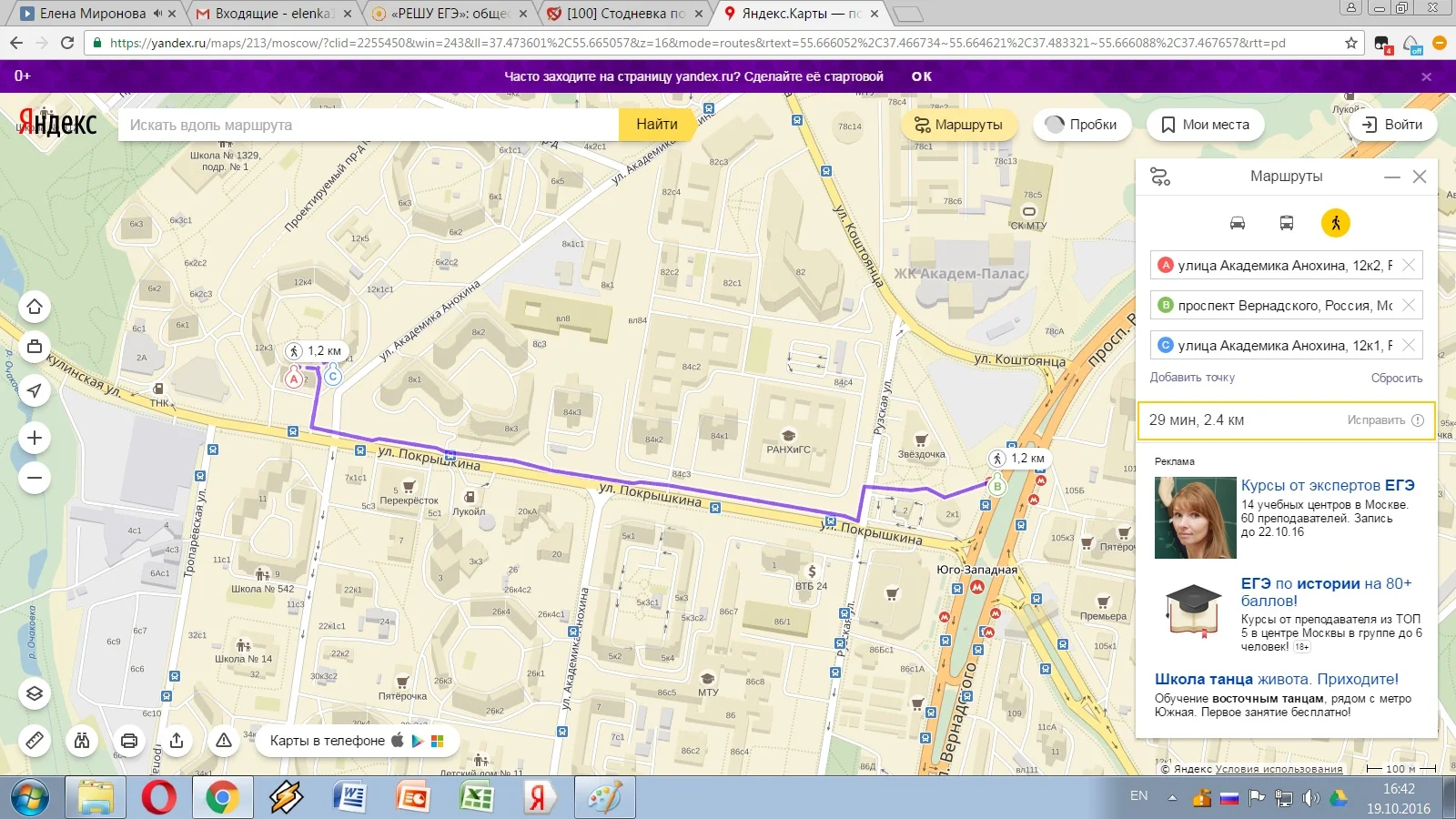The height and width of the screenshot is (819, 1456).
Task: Report a road event with the warning triangle icon
Action: pyautogui.click(x=224, y=741)
